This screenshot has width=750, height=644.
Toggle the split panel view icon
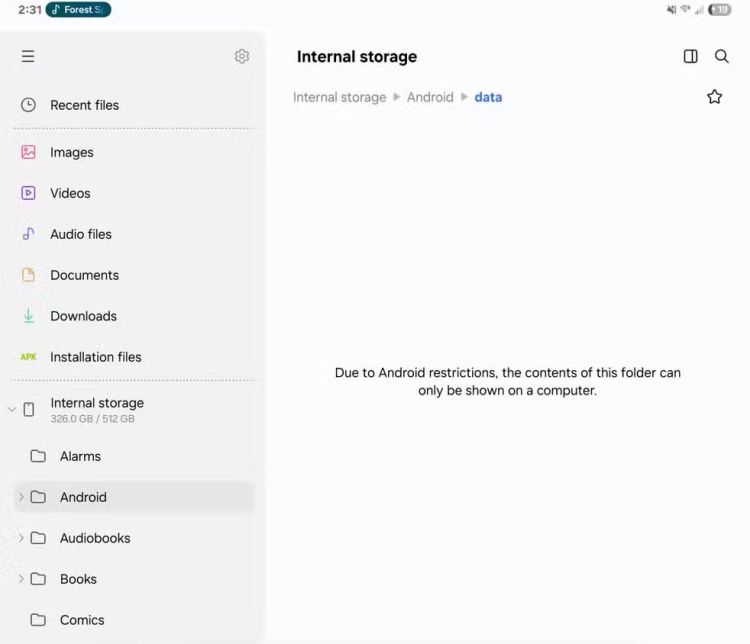(690, 57)
